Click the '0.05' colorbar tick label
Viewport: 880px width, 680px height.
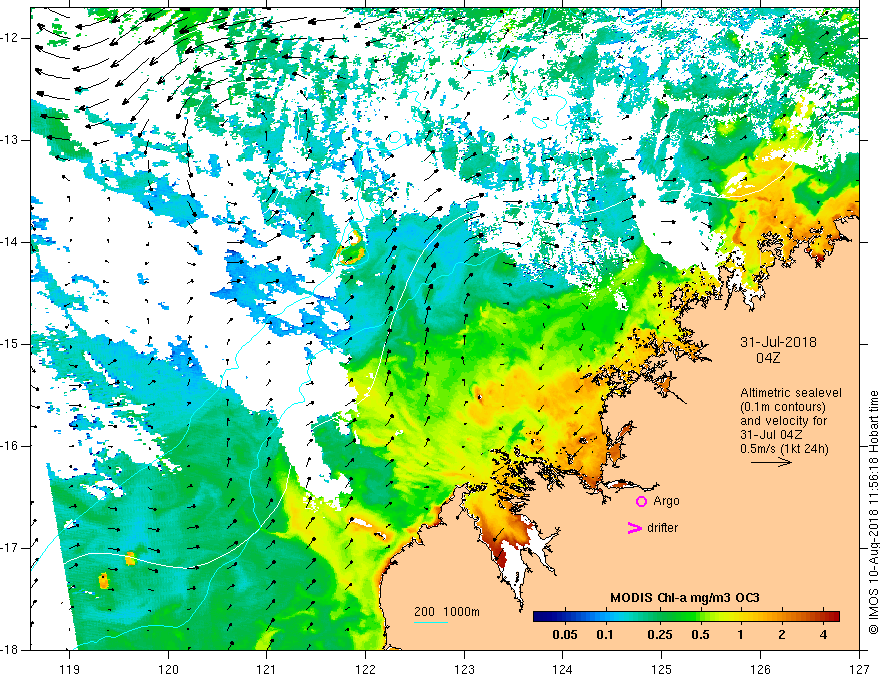click(565, 635)
